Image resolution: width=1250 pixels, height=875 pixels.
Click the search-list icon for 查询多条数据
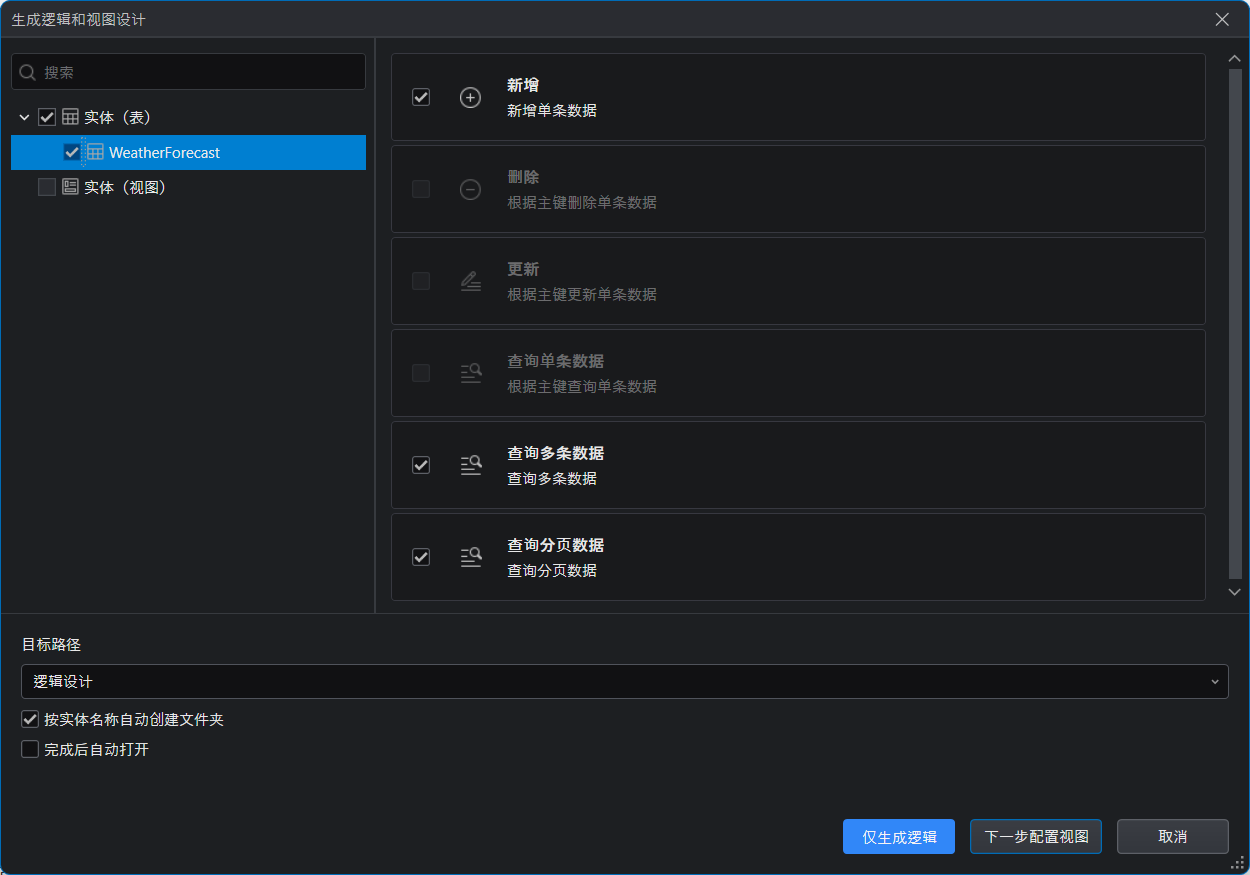[470, 465]
